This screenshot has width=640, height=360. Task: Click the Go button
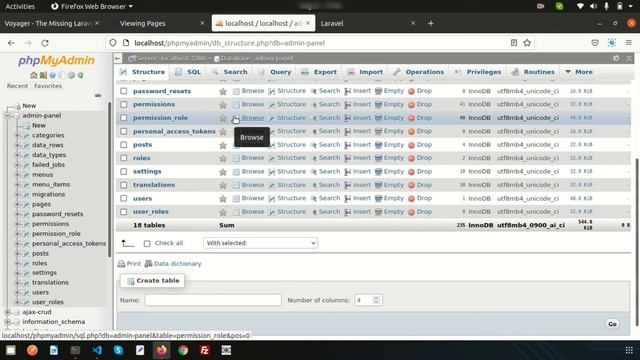[x=612, y=324]
